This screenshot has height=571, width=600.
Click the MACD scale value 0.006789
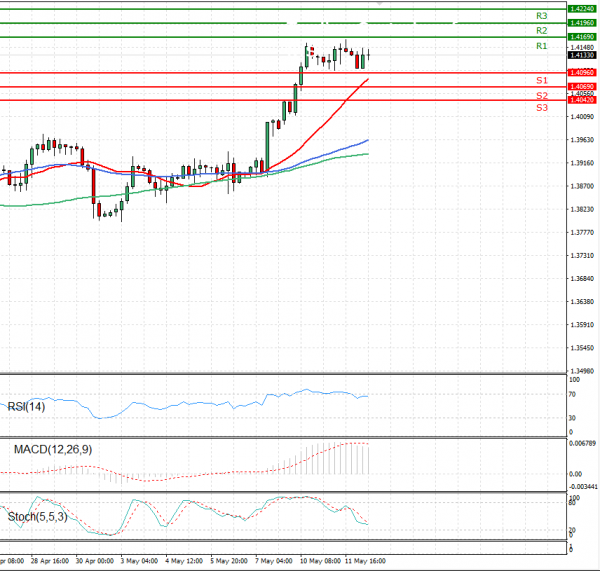click(582, 444)
